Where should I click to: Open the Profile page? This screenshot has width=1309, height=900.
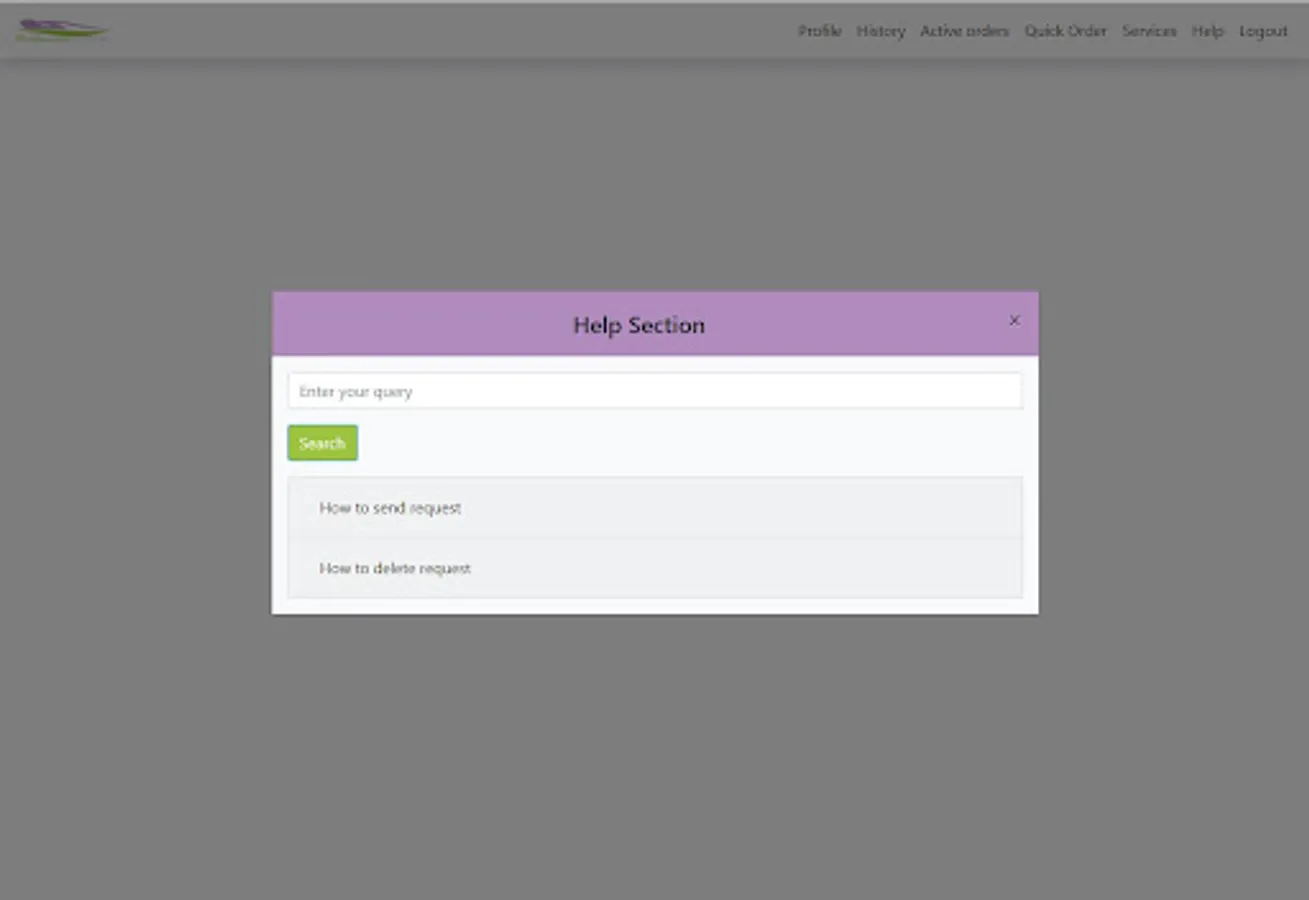tap(819, 31)
